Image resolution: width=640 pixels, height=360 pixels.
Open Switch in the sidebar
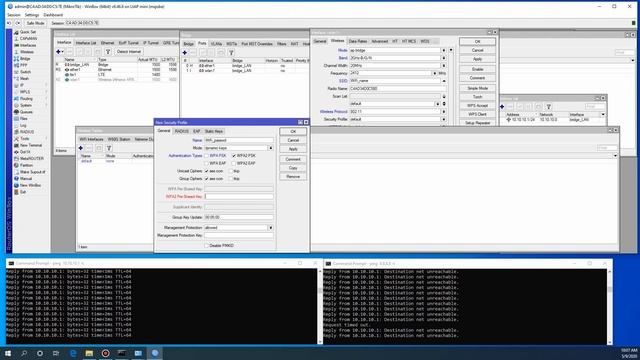coord(25,72)
